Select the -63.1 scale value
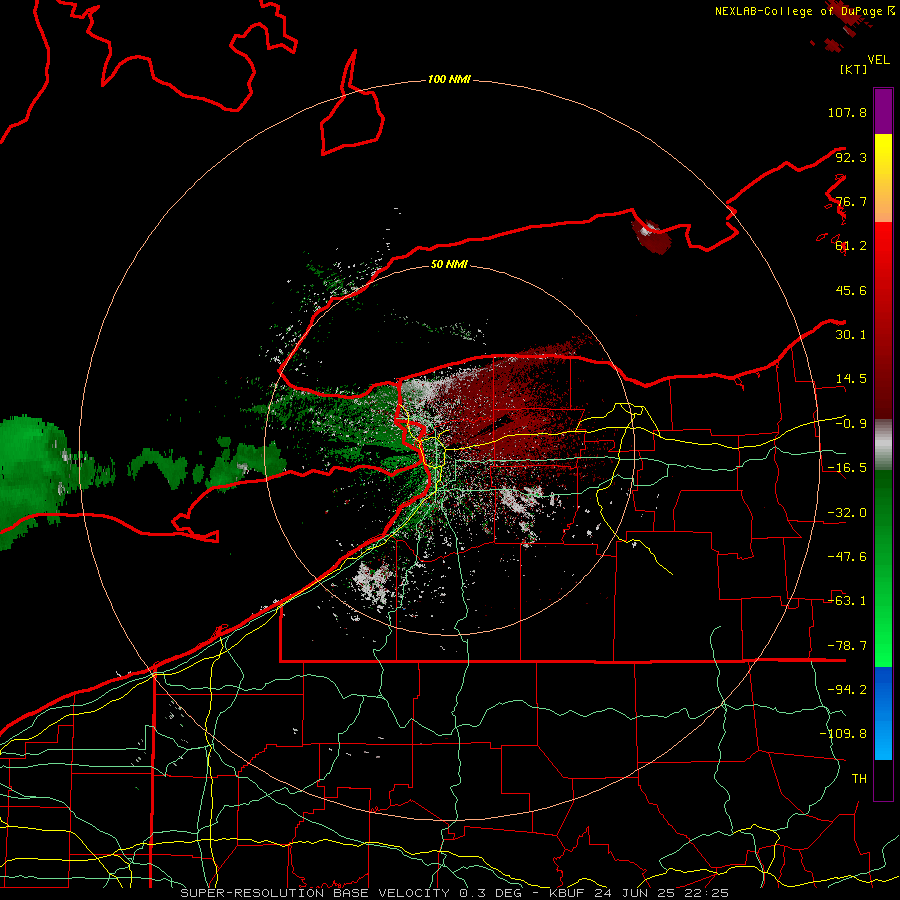Screen dimensions: 900x900 [x=847, y=601]
